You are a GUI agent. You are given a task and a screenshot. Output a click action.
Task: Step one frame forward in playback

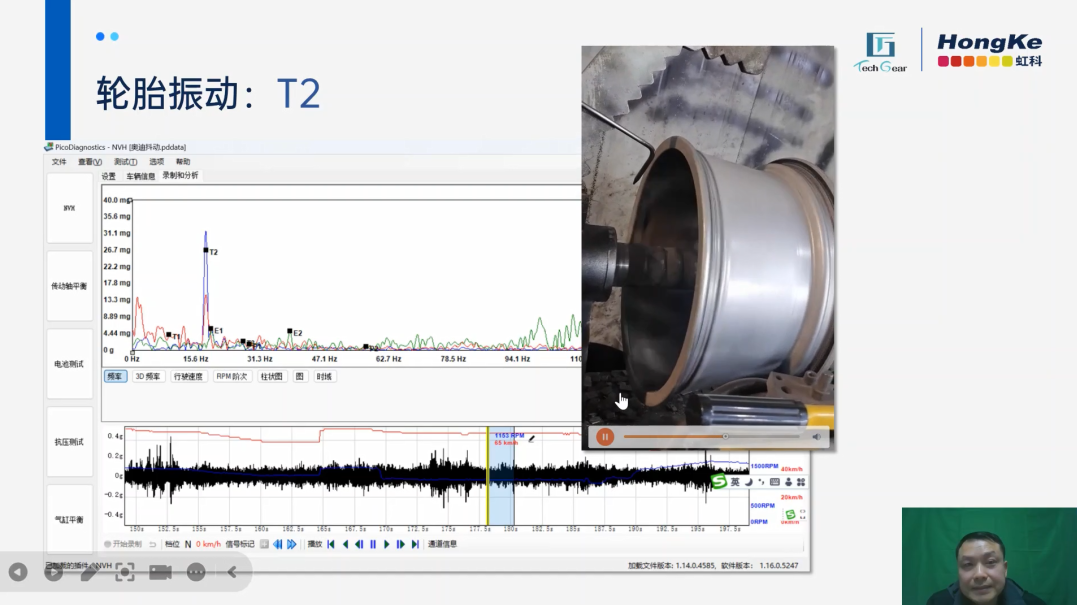pos(400,544)
